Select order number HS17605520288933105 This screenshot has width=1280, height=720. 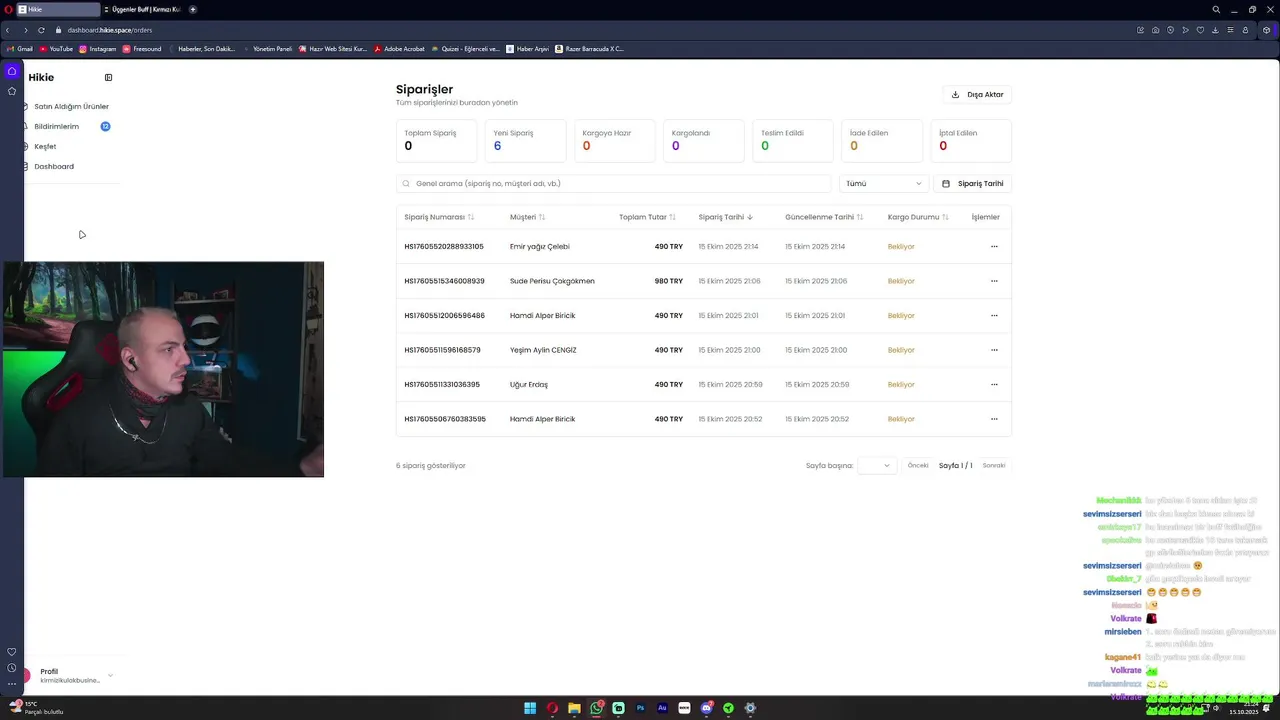tap(444, 246)
